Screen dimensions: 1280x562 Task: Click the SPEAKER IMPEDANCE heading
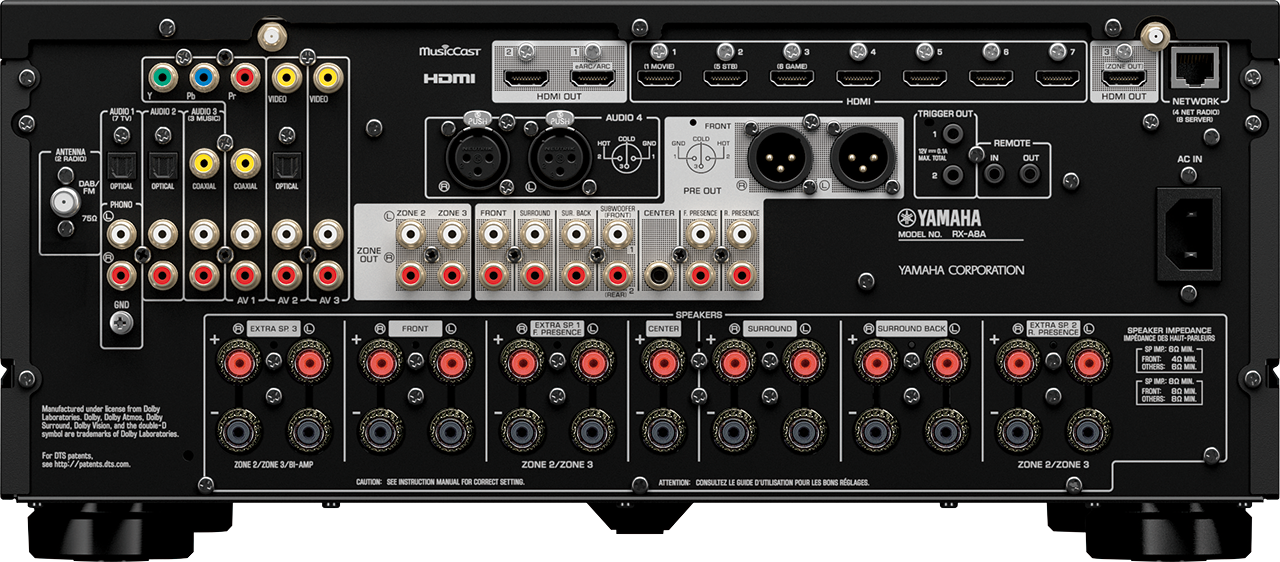pyautogui.click(x=1169, y=330)
